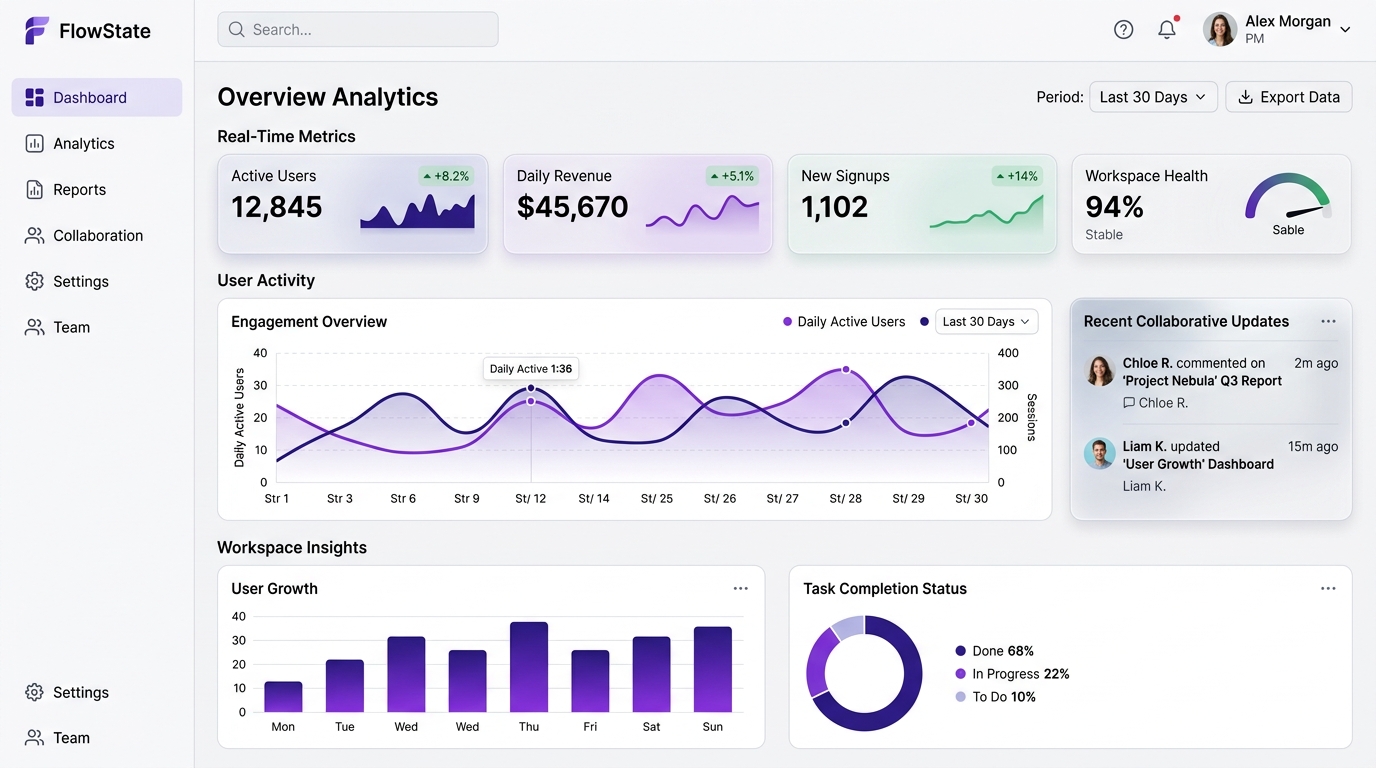Click the Active Users sparkline chart
Screen dimensions: 1376x768
[418, 211]
